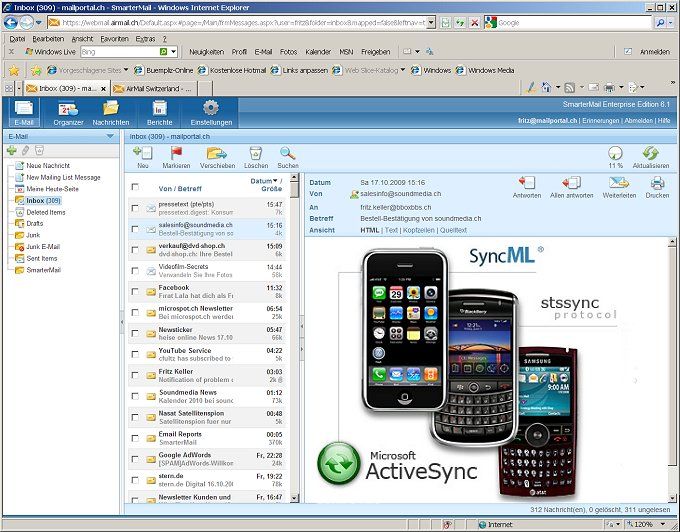Check the YouTube Service message checkbox
Viewport: 680px width, 532px height.
coord(135,354)
